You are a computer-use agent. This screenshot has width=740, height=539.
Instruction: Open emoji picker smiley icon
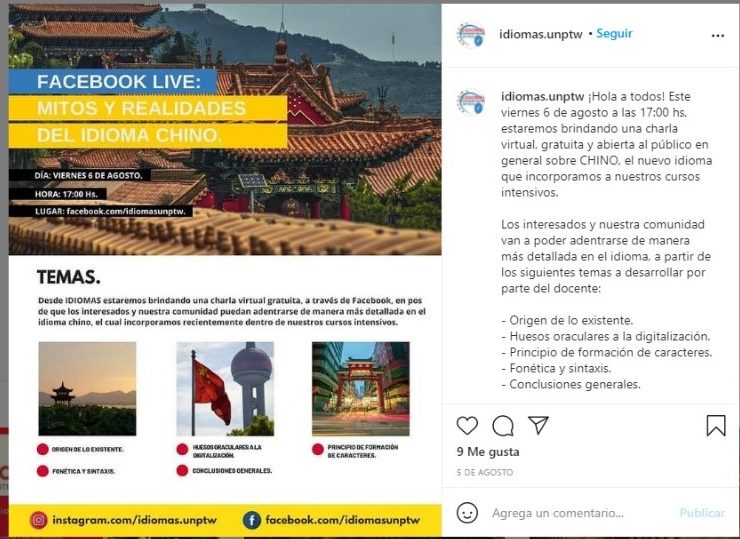467,513
